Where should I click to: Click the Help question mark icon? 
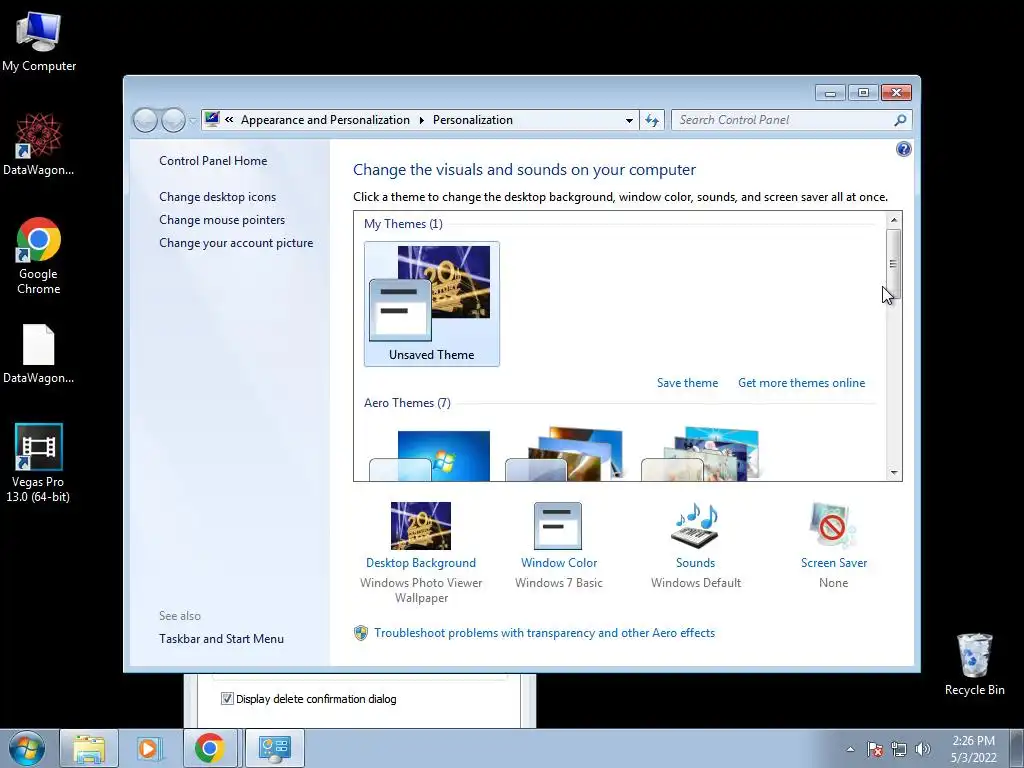click(x=903, y=150)
